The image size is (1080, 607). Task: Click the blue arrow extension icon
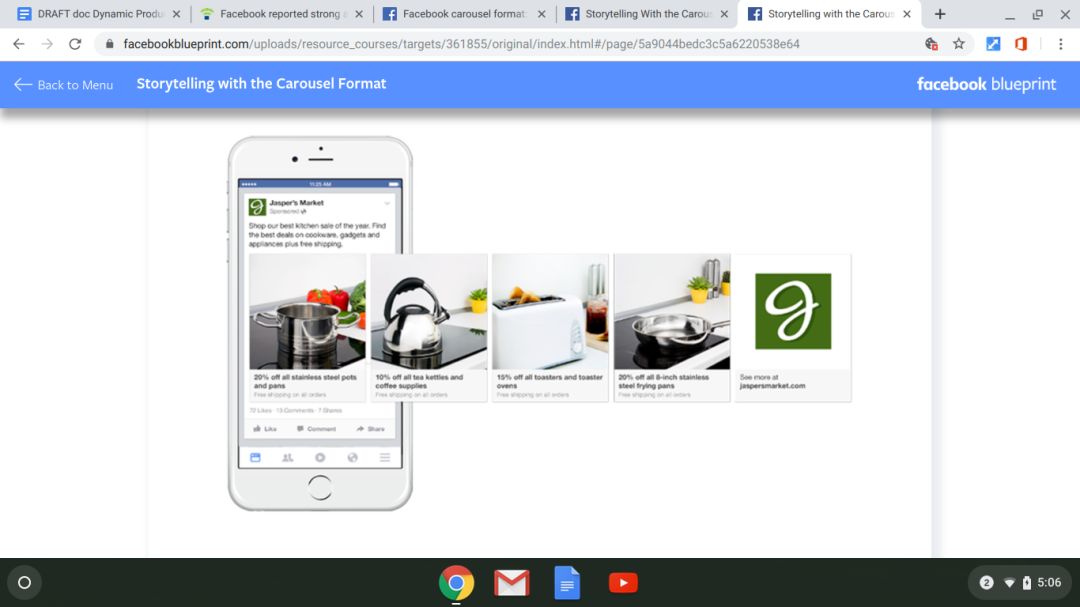coord(993,44)
